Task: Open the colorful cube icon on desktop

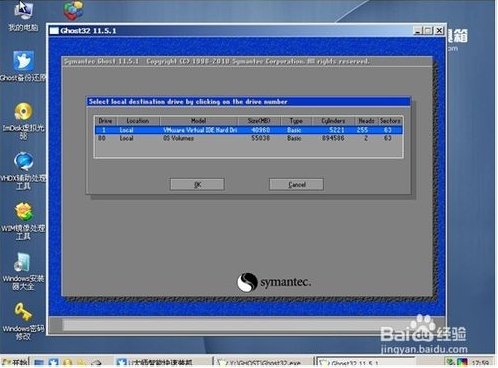Action: tap(73, 10)
